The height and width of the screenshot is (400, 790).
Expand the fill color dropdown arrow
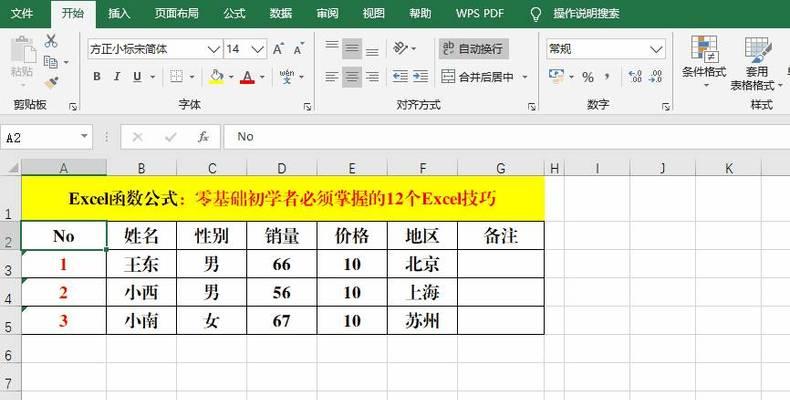231,77
